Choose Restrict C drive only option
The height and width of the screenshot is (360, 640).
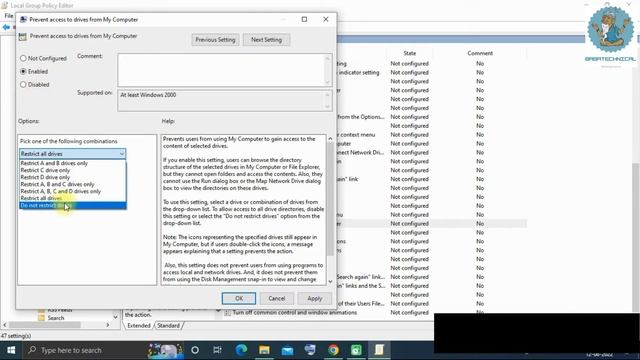coord(73,170)
